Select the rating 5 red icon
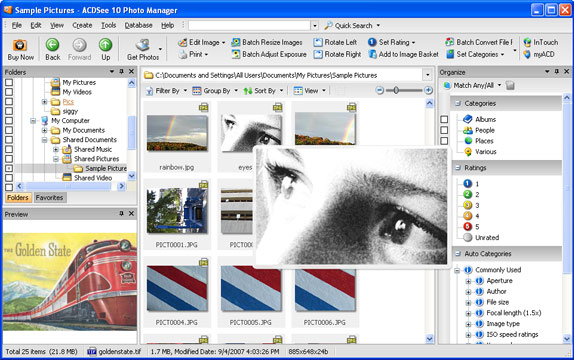Viewport: 574px width, 360px height. (x=467, y=226)
